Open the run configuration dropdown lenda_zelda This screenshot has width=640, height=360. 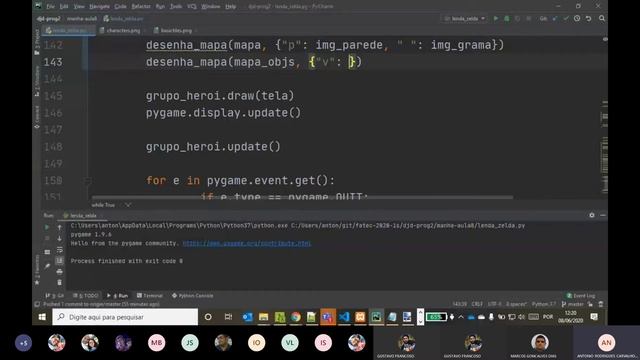(x=464, y=18)
